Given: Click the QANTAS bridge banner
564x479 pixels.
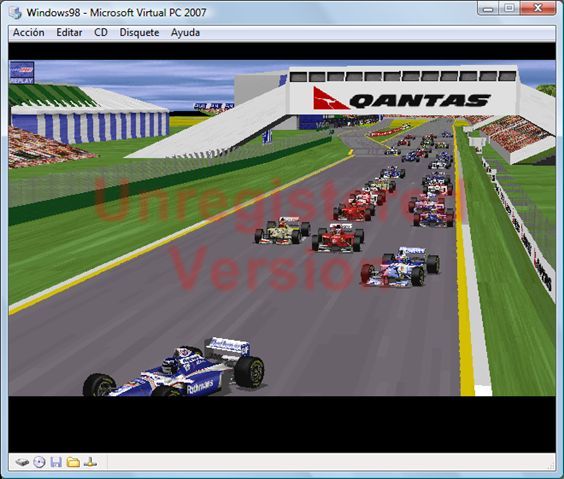Looking at the screenshot, I should click(x=402, y=99).
